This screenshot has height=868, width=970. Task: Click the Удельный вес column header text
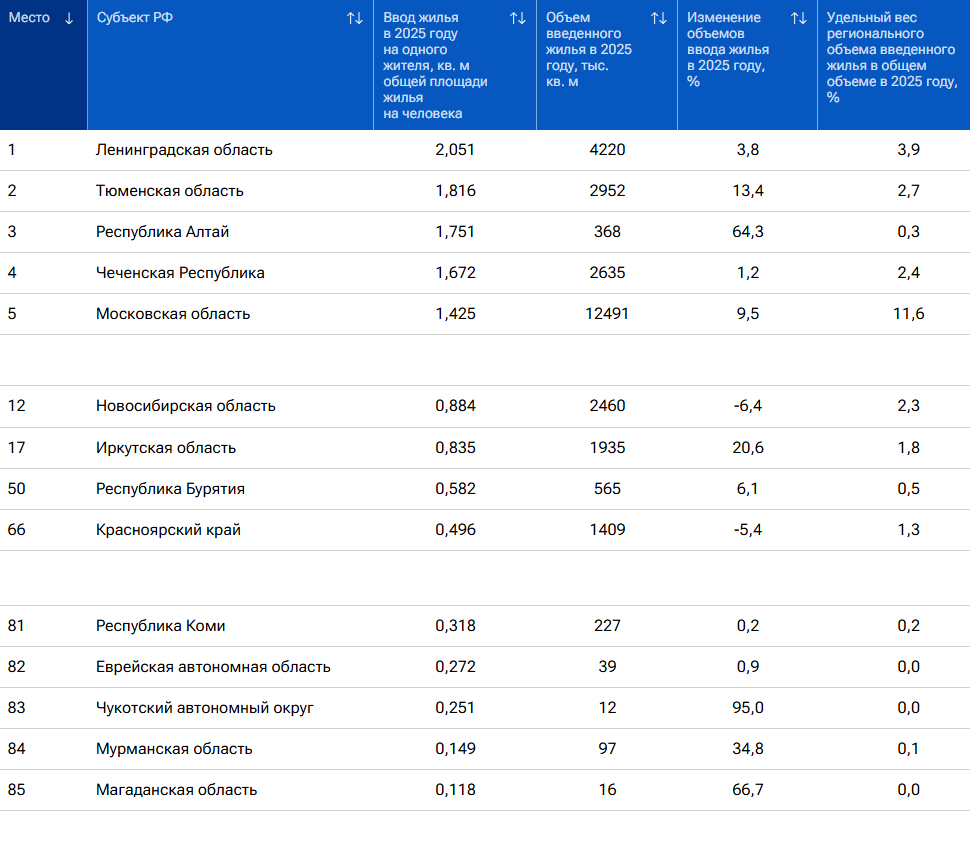click(x=890, y=57)
